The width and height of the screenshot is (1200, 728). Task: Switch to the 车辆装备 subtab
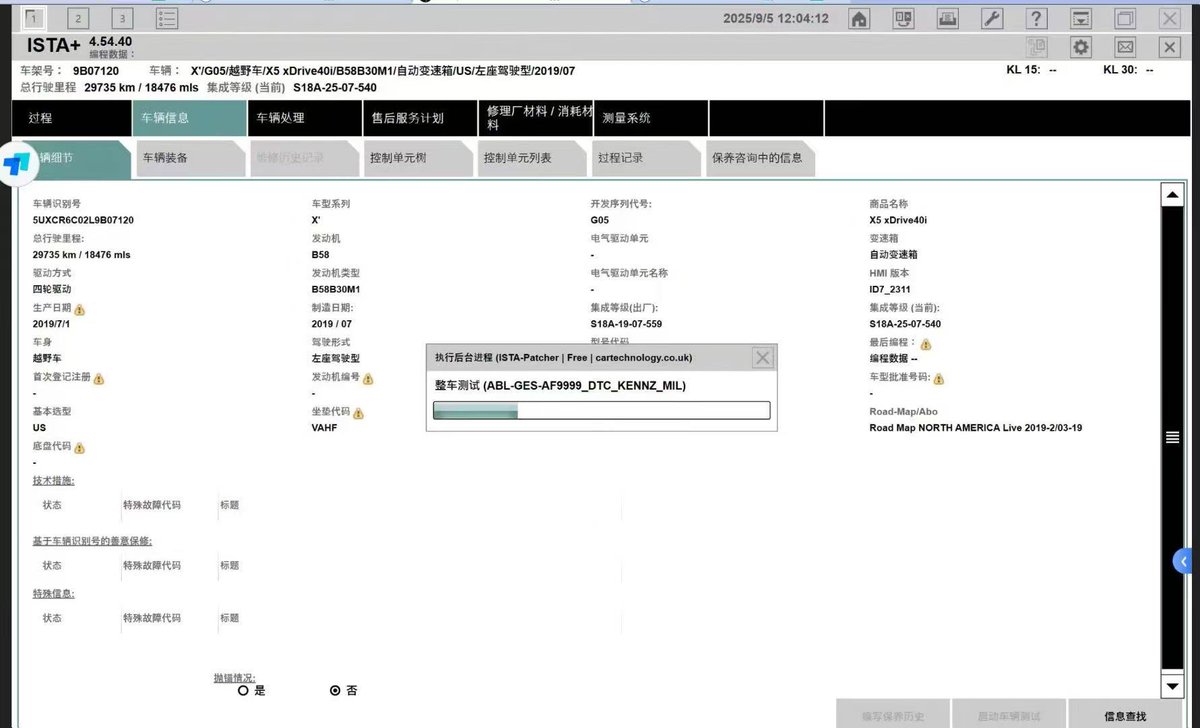[x=189, y=158]
